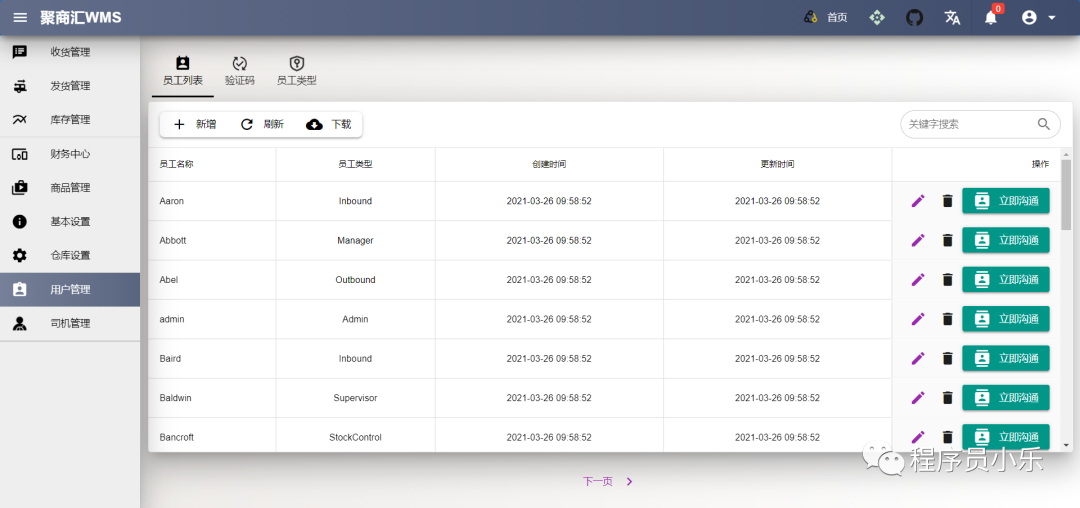Screen dimensions: 1080x508
Task: Open the GitHub icon link
Action: (914, 17)
